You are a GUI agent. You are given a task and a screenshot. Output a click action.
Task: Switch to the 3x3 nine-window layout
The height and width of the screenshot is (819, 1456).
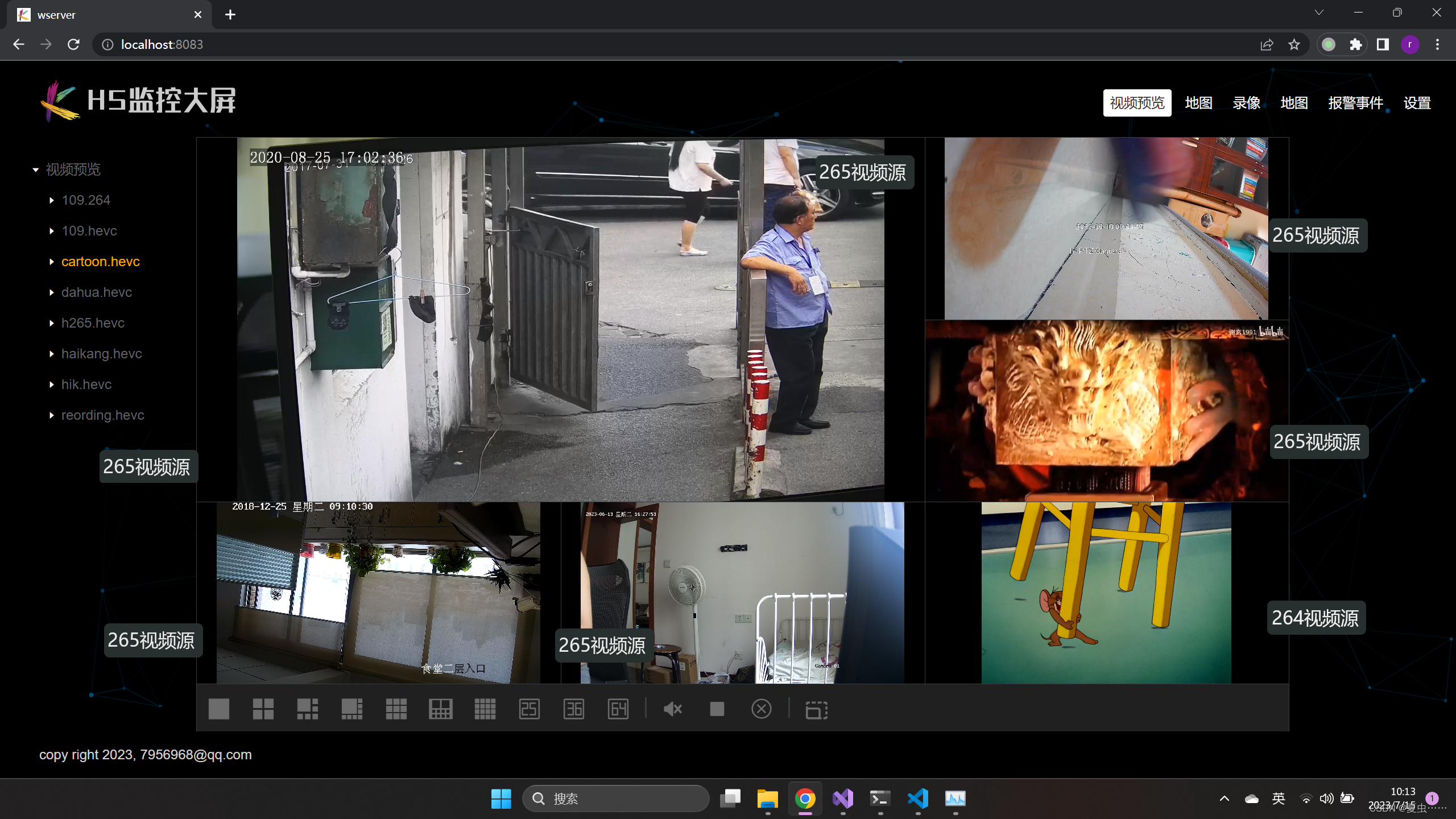coord(396,709)
